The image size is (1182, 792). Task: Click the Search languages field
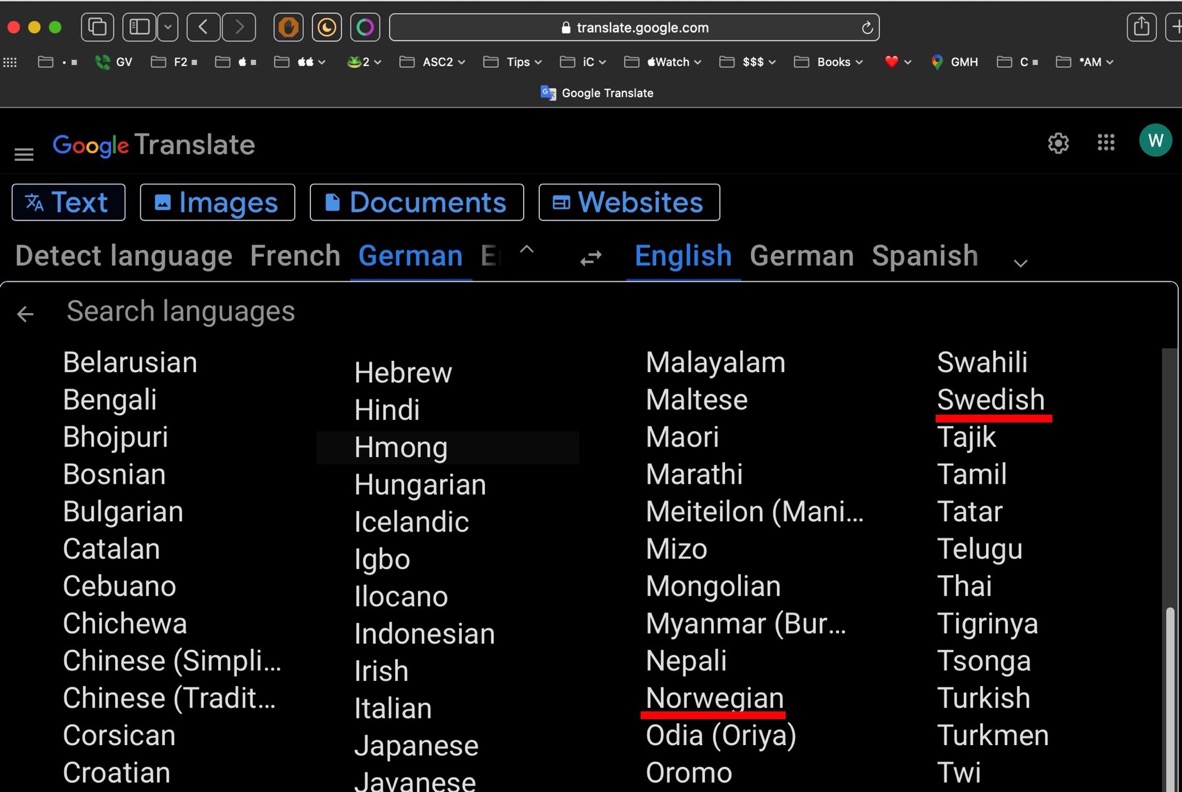click(180, 311)
